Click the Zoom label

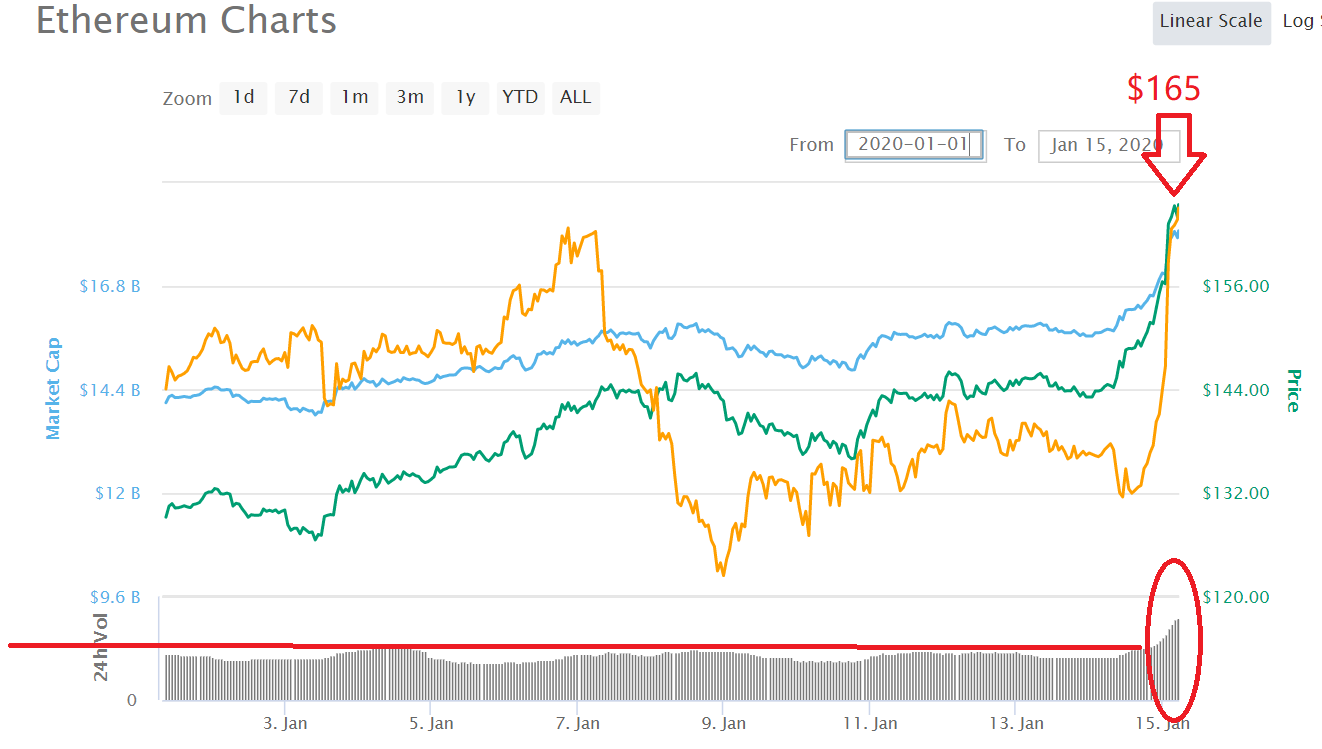(x=187, y=99)
